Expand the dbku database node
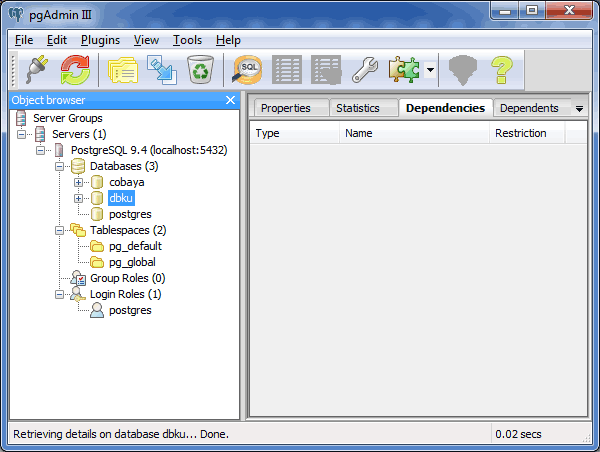 tap(78, 199)
